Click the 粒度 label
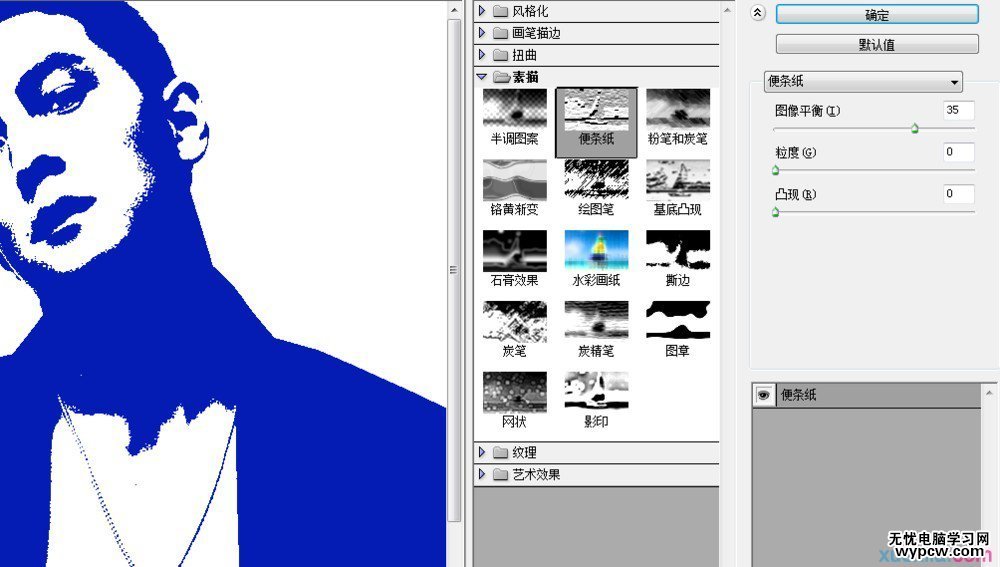This screenshot has width=1000, height=567. tap(795, 152)
